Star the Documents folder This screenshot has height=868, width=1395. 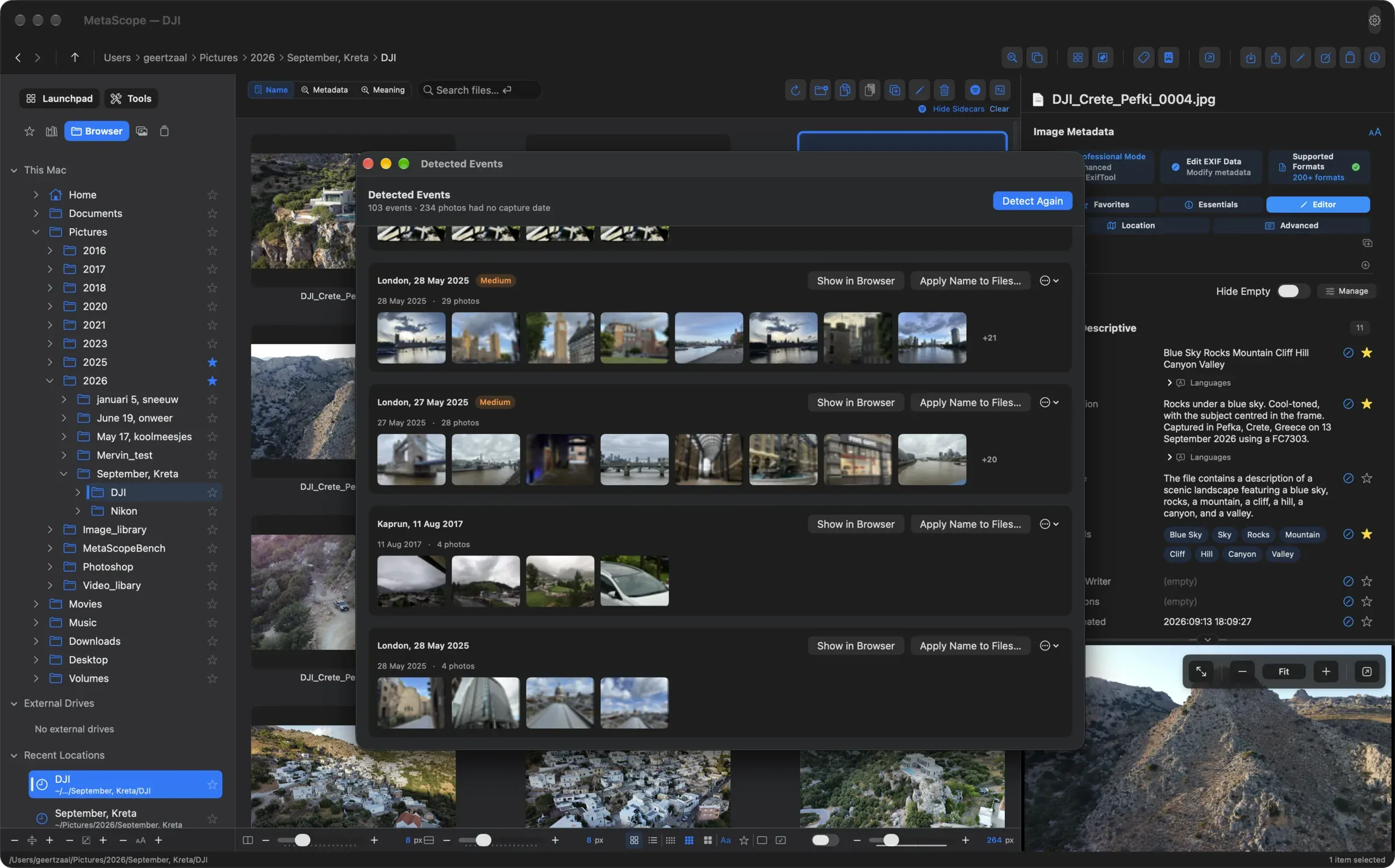(x=212, y=214)
